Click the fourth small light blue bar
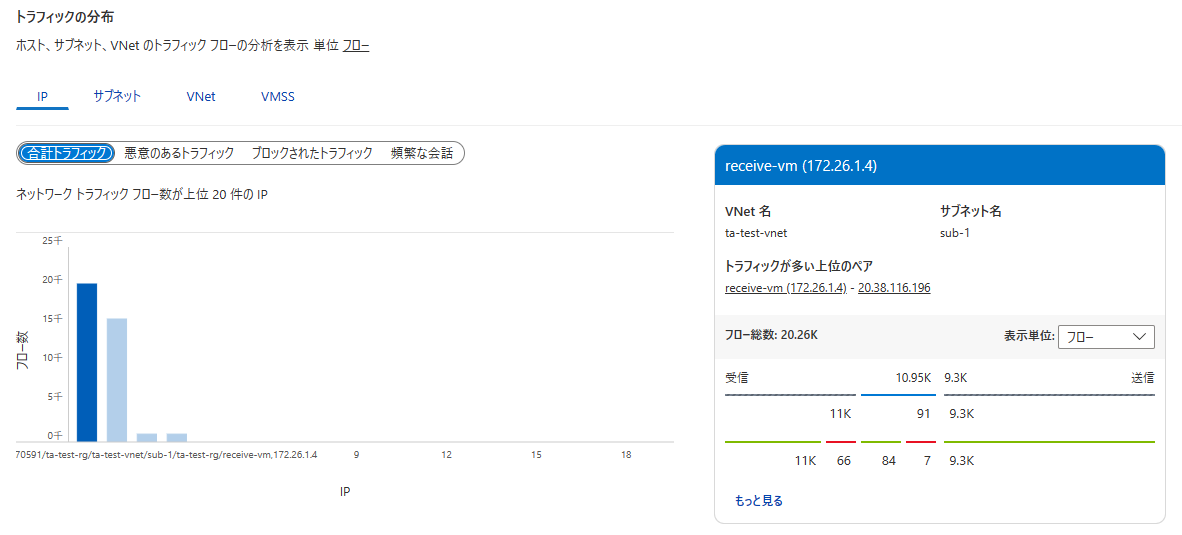 point(176,437)
